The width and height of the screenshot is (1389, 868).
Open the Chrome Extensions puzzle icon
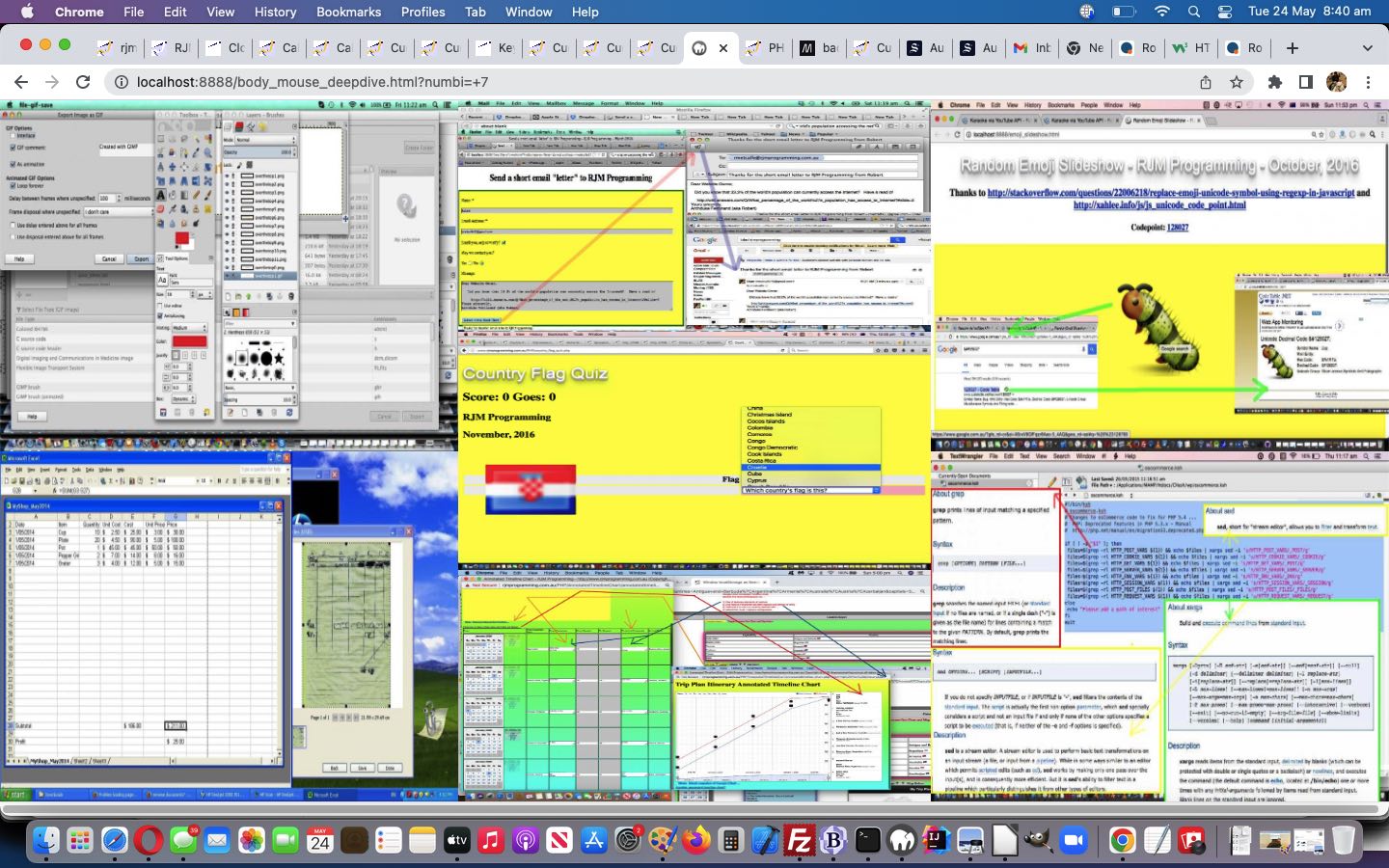point(1274,82)
